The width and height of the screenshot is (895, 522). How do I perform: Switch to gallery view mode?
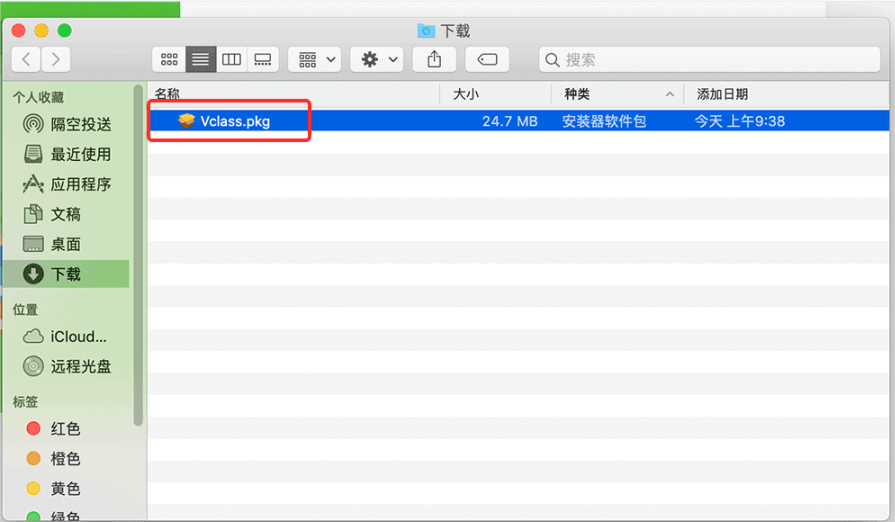coord(262,60)
